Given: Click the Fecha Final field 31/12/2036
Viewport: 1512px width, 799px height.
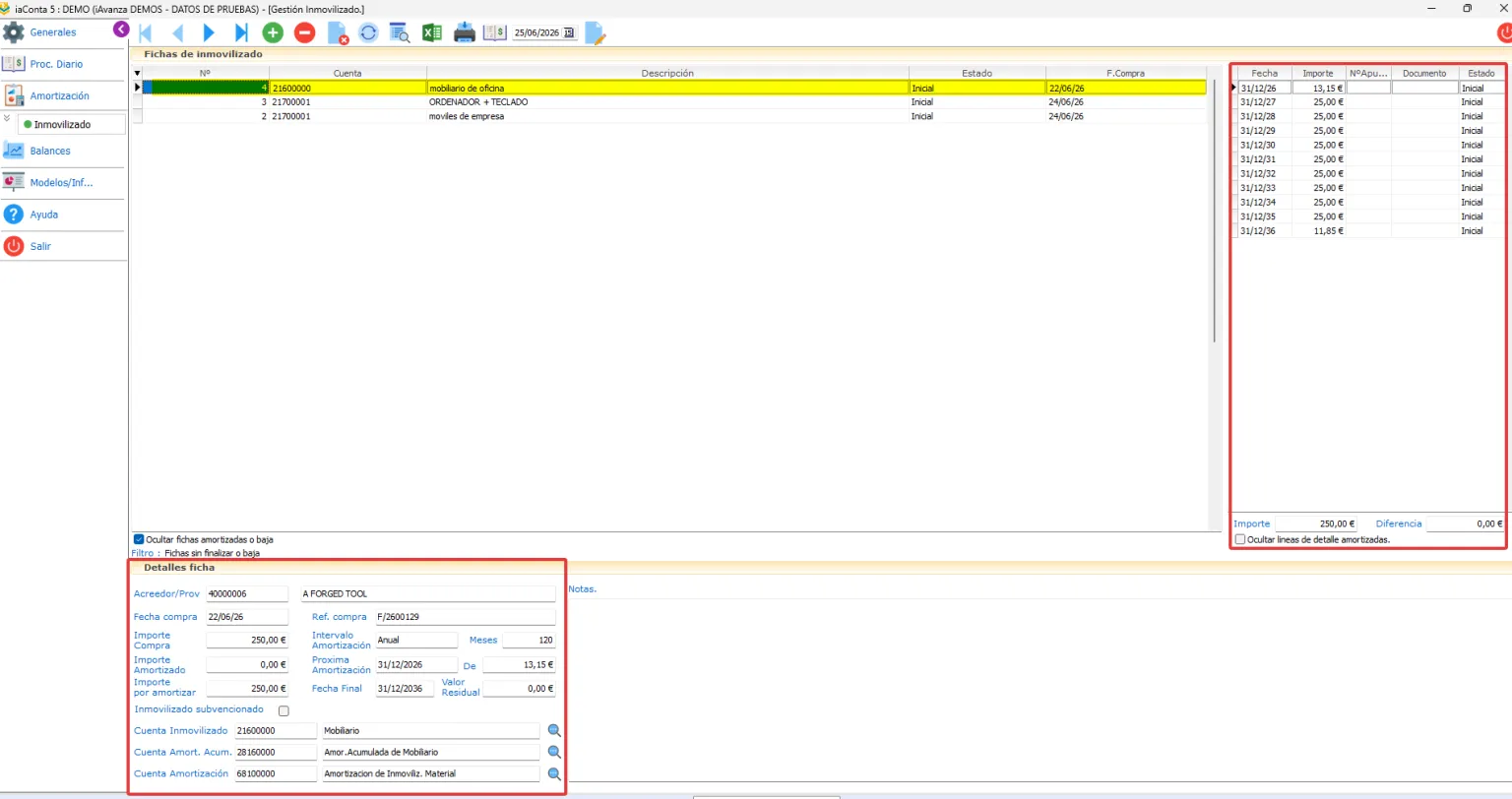Looking at the screenshot, I should point(405,689).
